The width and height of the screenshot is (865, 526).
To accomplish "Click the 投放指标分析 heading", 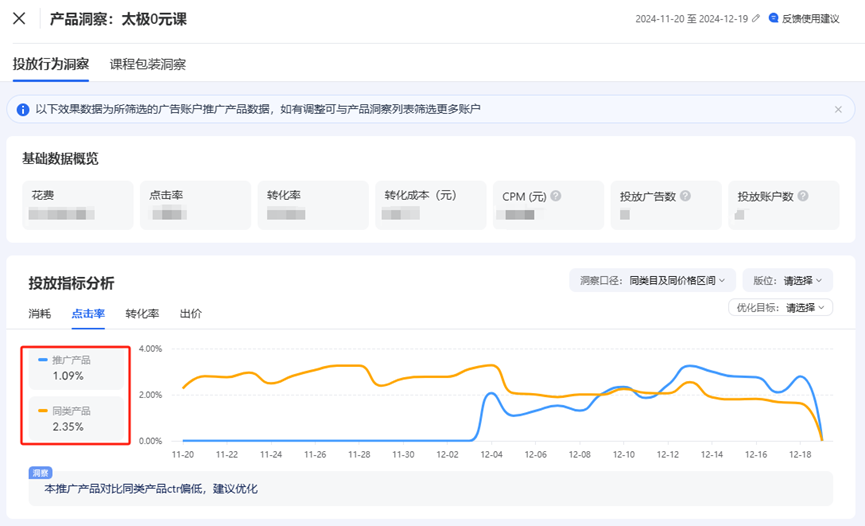I will 71,283.
